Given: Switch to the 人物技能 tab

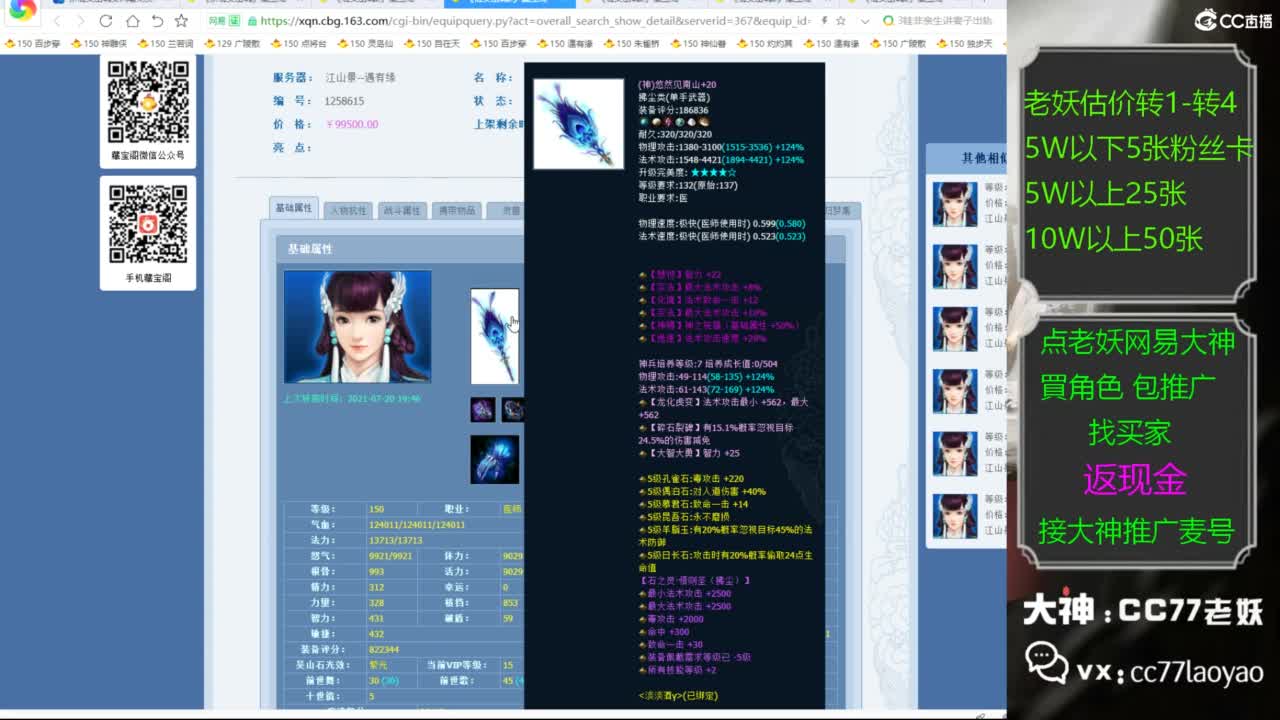Looking at the screenshot, I should [348, 210].
